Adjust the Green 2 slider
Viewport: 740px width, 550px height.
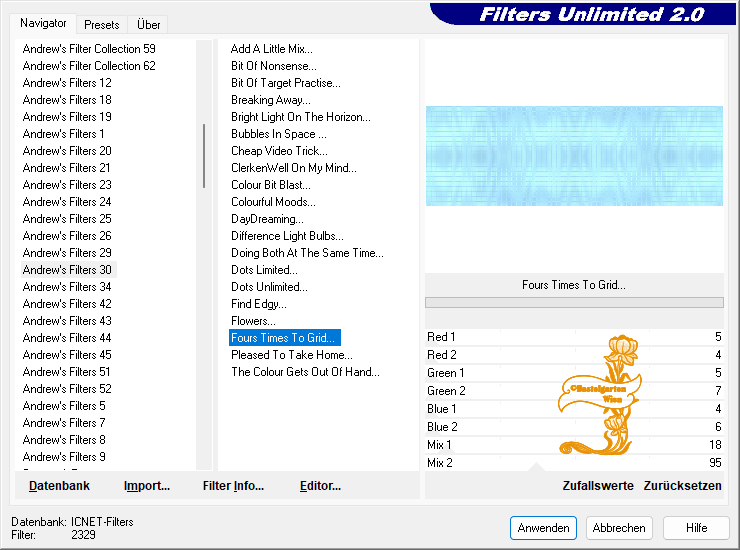pyautogui.click(x=574, y=391)
